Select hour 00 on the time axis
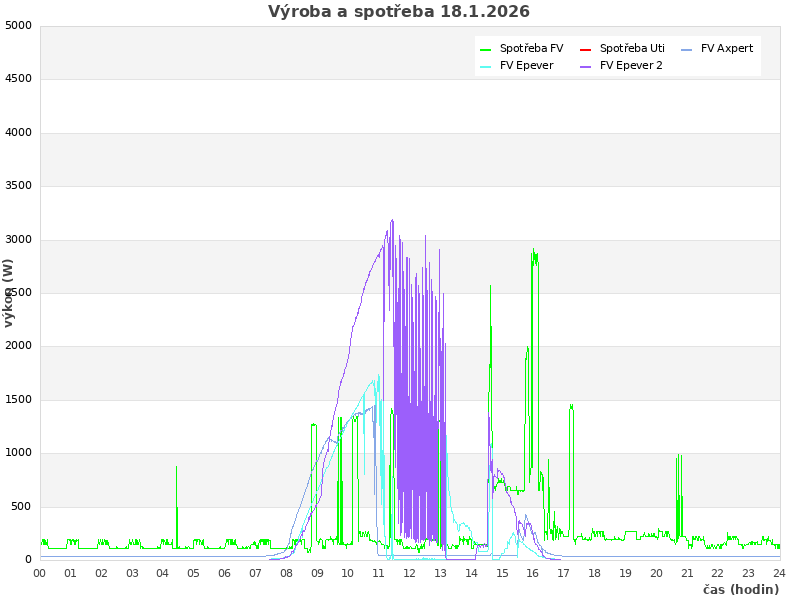The width and height of the screenshot is (800, 600). pos(40,573)
